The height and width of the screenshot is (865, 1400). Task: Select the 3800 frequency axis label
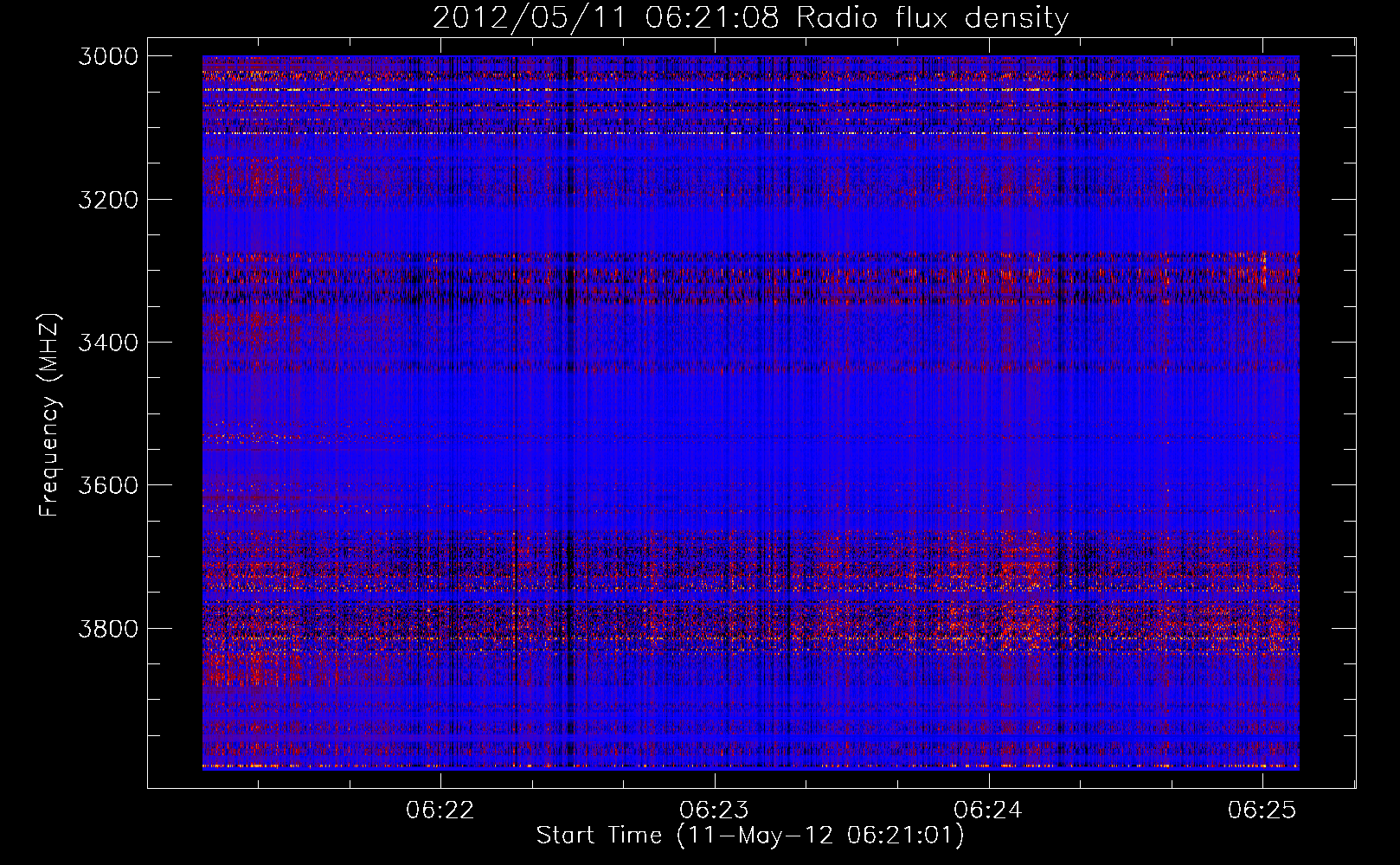(x=108, y=627)
